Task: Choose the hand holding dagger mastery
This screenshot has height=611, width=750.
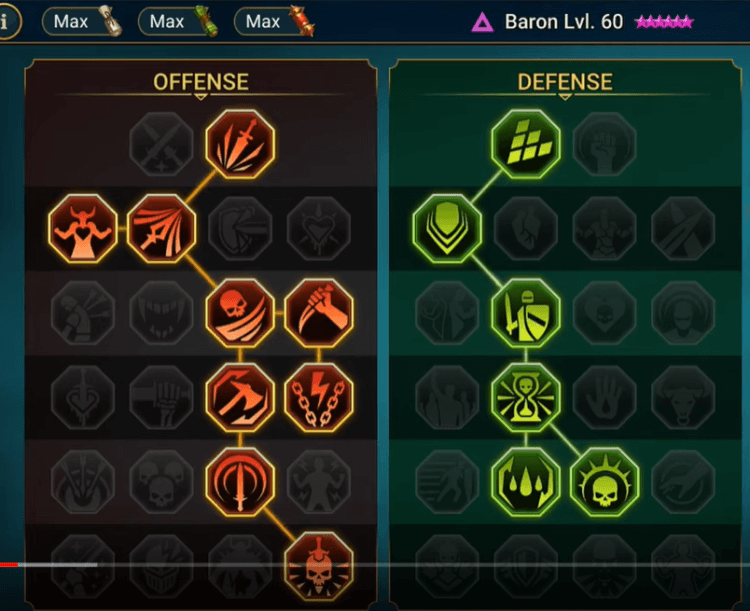Action: pyautogui.click(x=319, y=313)
